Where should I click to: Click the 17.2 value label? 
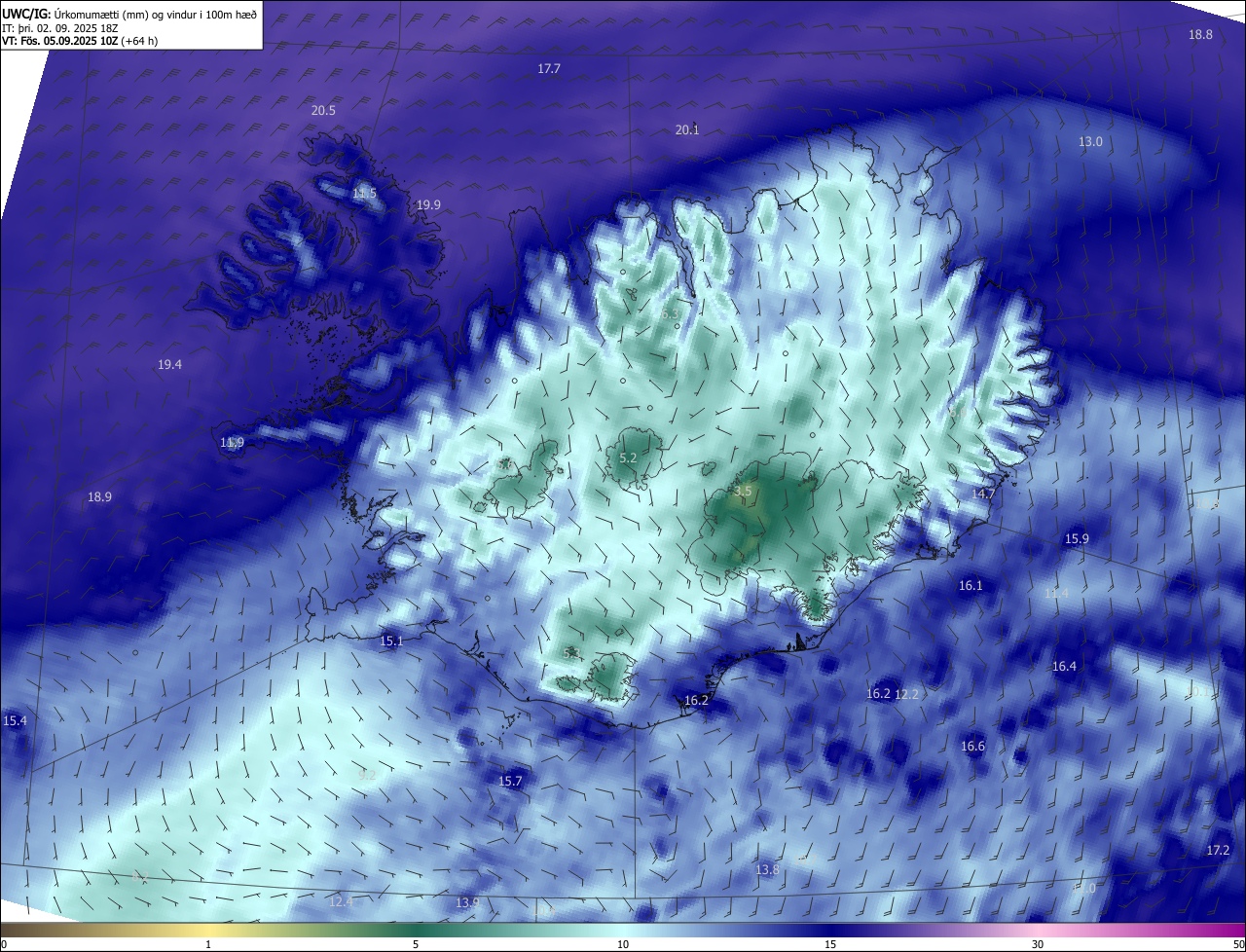[x=1218, y=851]
